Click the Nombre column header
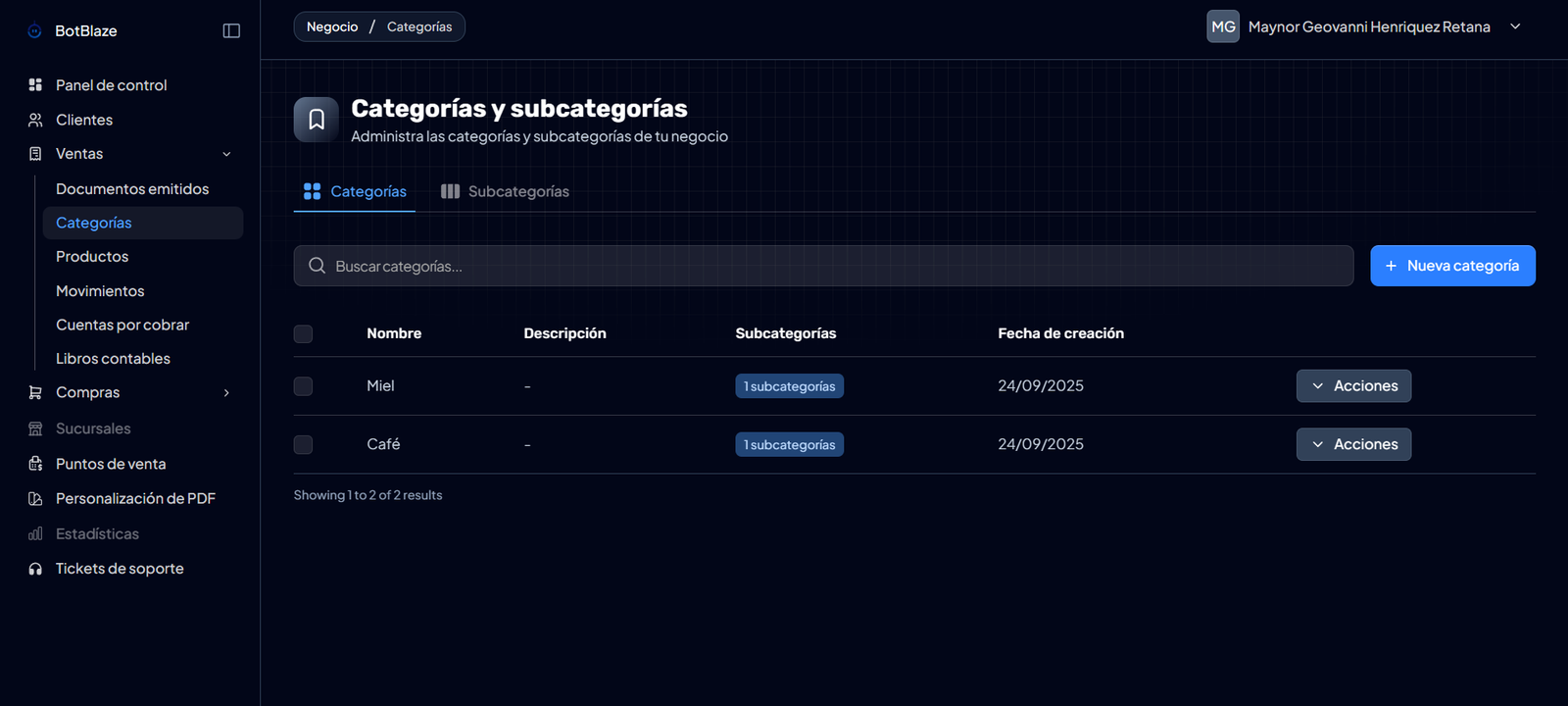 tap(394, 333)
